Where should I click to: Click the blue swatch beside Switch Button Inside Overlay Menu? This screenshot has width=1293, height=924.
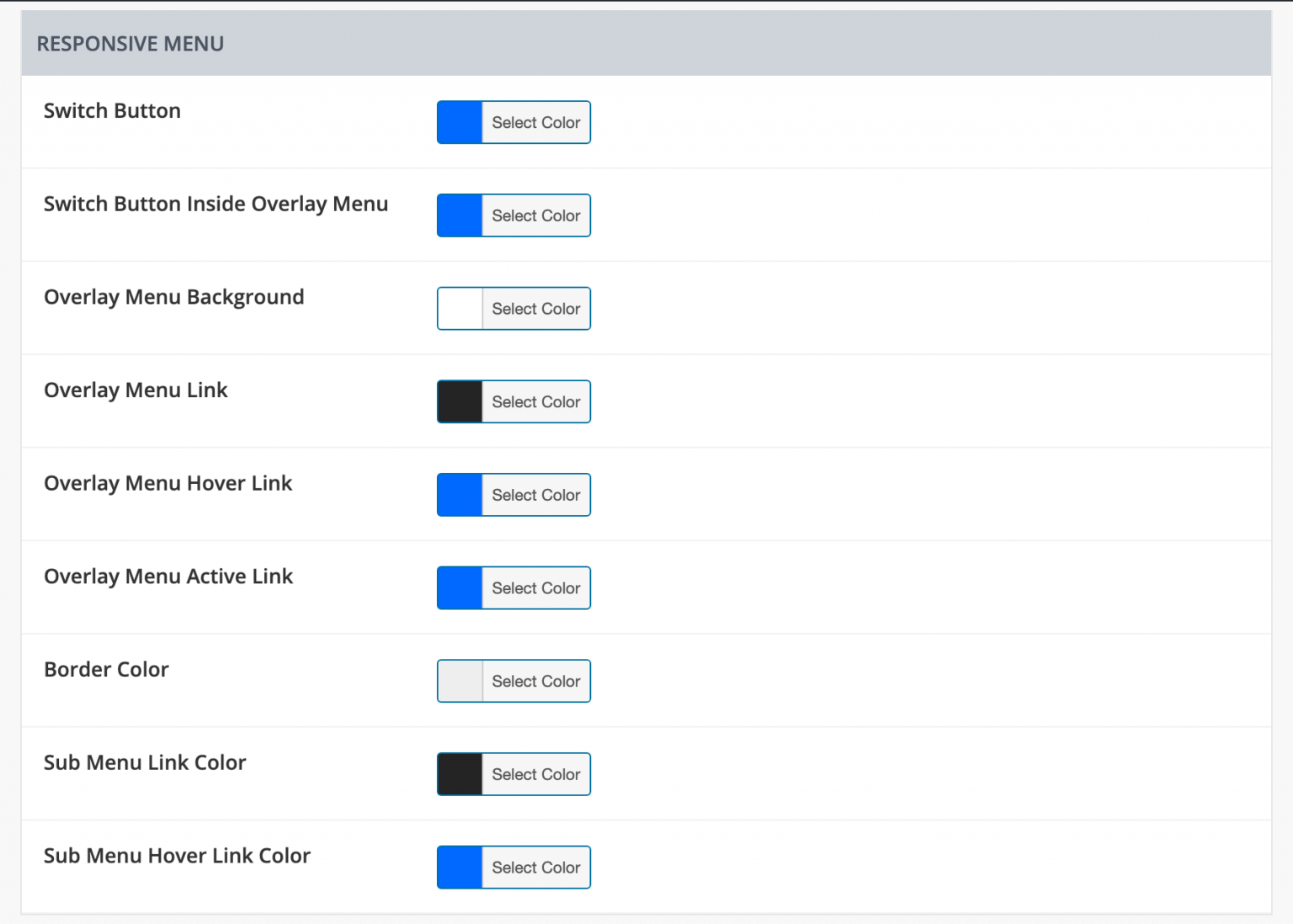[x=459, y=215]
